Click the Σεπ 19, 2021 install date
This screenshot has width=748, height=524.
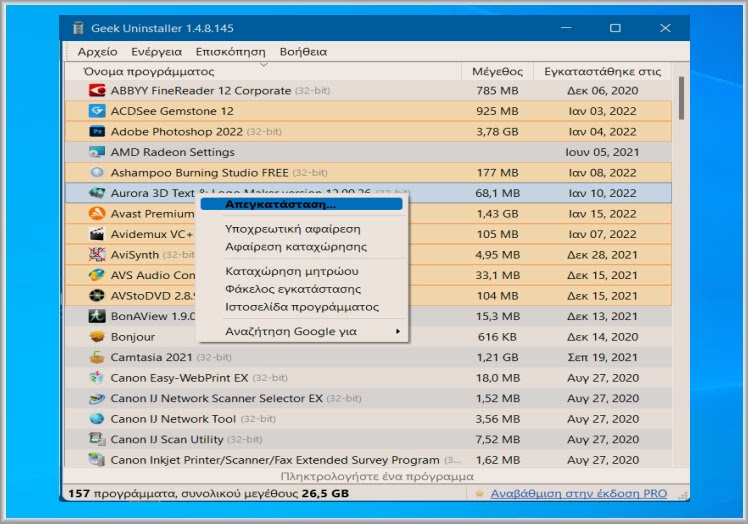point(603,357)
